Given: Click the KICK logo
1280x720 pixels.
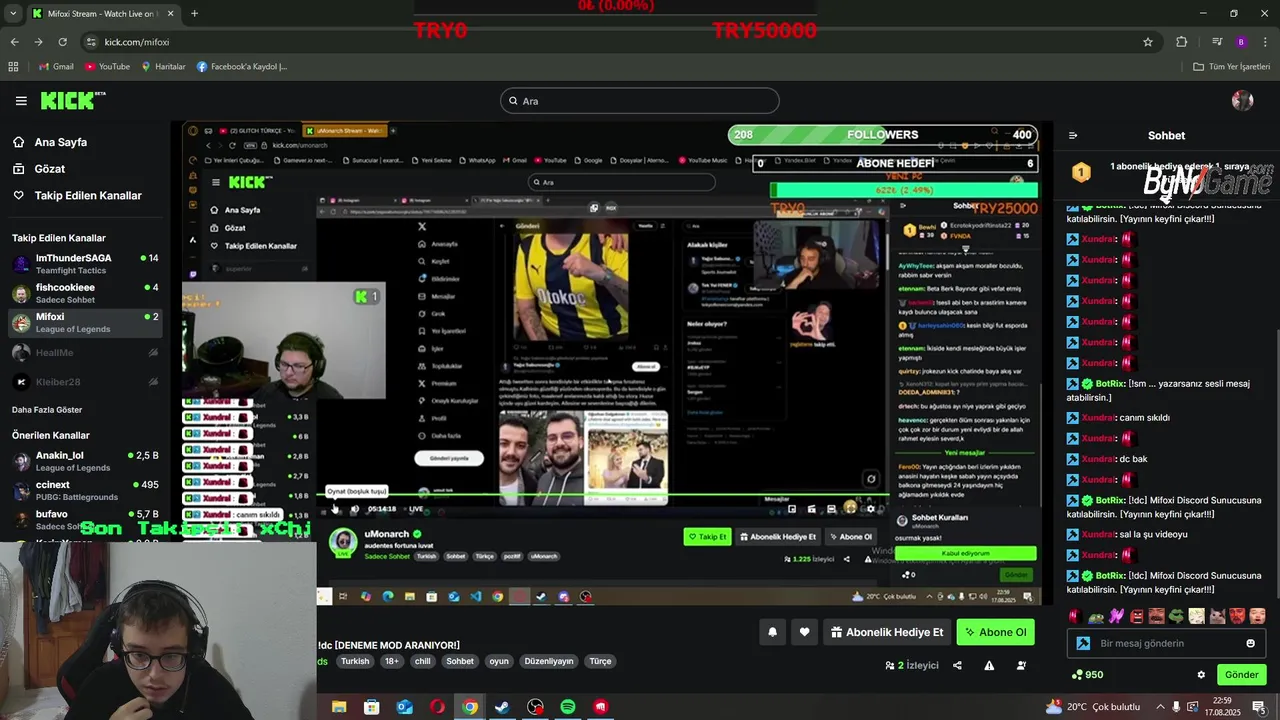Looking at the screenshot, I should (73, 100).
